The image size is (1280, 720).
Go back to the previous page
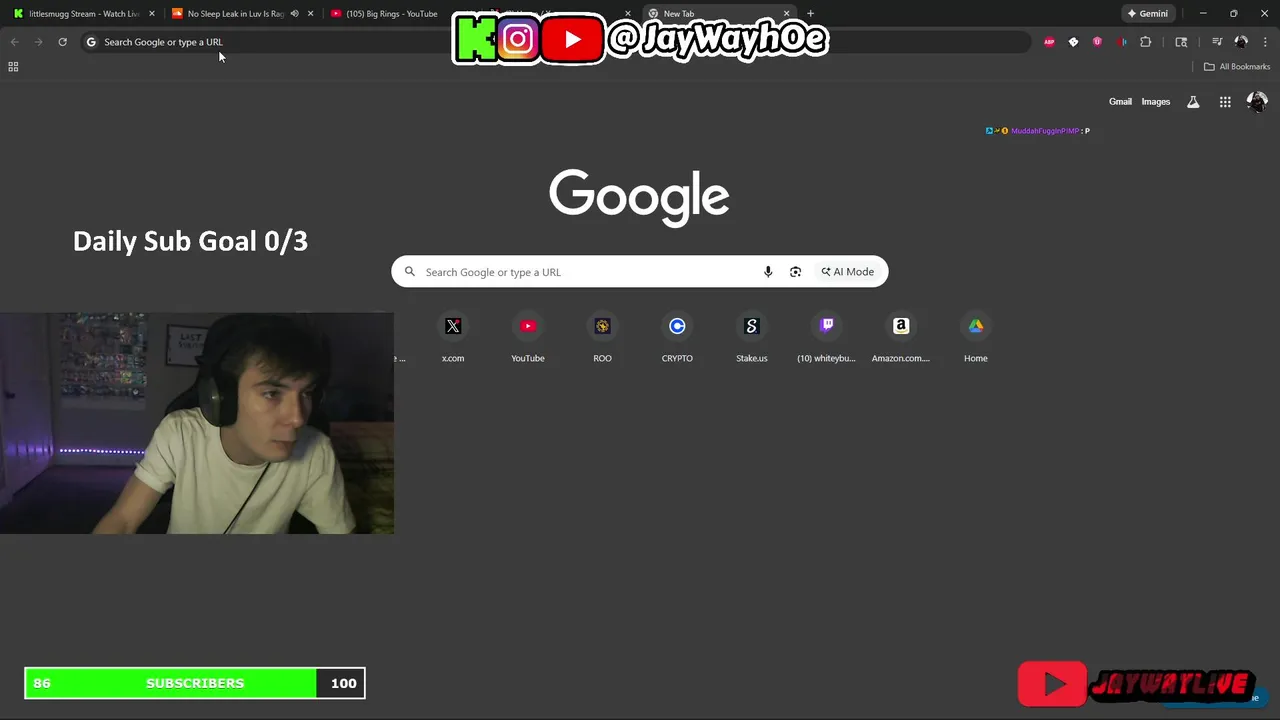[x=14, y=42]
